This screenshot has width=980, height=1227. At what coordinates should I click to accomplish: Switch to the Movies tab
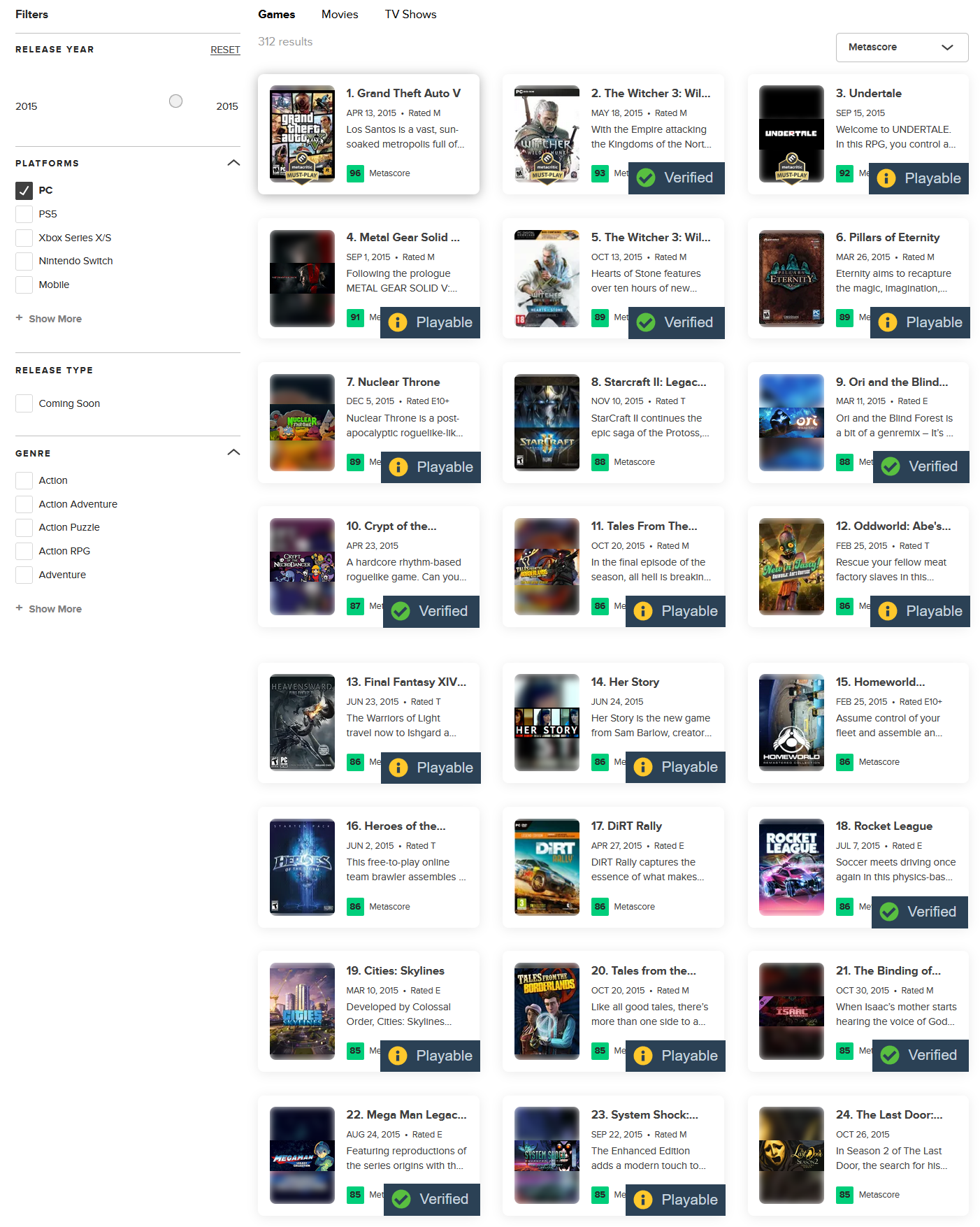click(x=340, y=14)
